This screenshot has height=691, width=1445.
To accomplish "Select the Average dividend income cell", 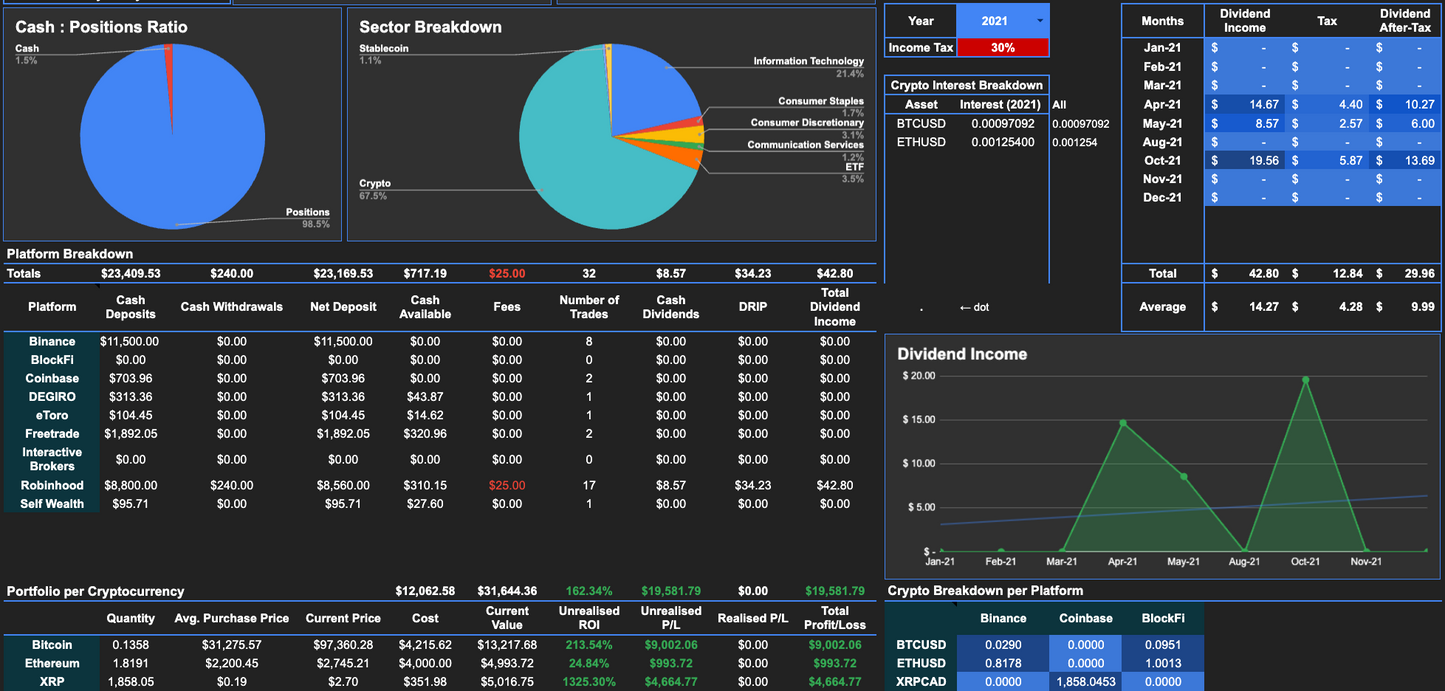I will pos(1244,306).
